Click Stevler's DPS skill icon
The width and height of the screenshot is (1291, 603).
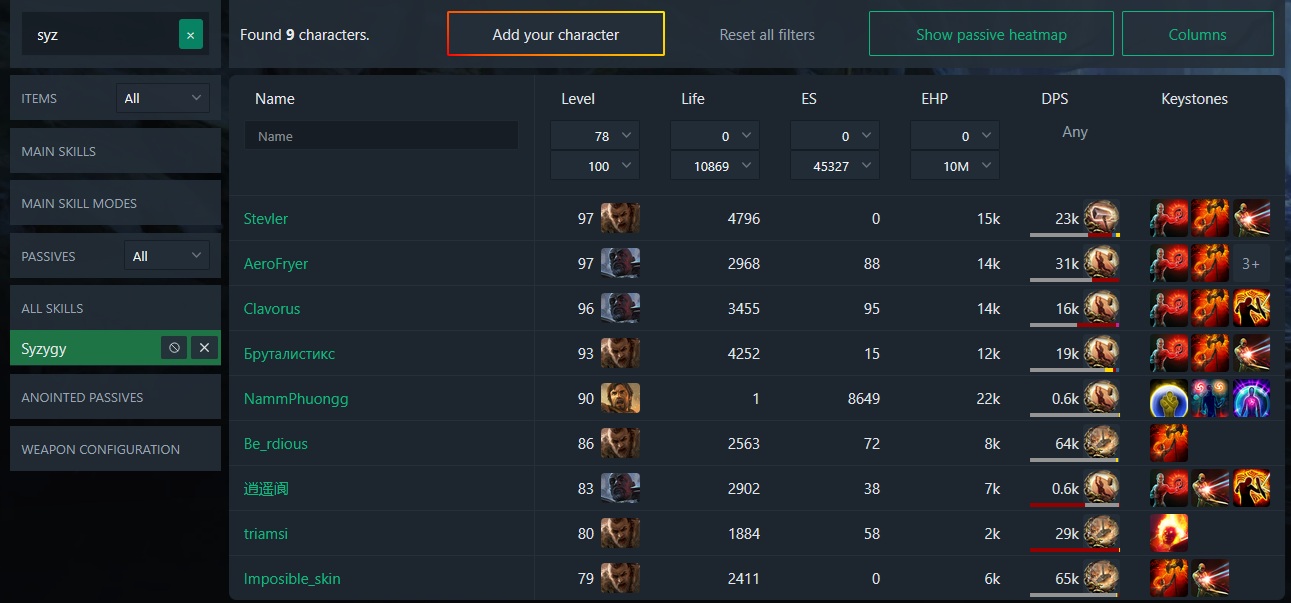[x=1101, y=217]
